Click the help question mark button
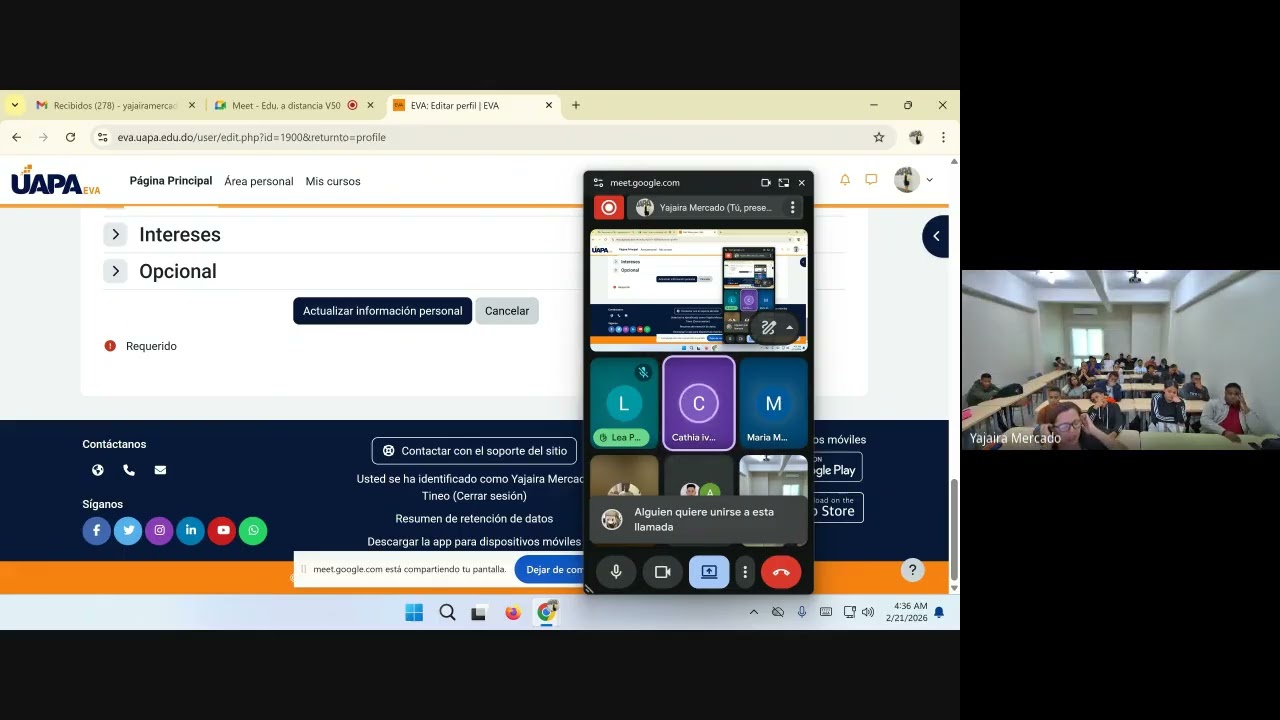 point(912,570)
